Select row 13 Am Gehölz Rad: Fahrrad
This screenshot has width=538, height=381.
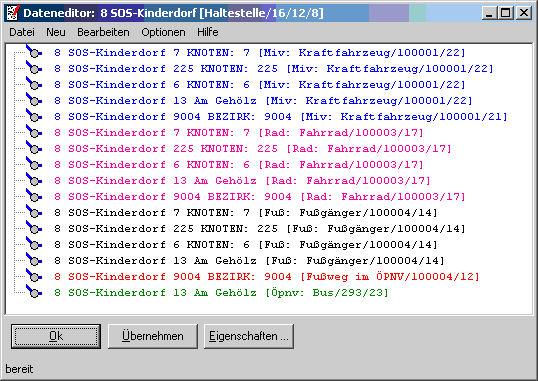click(242, 181)
